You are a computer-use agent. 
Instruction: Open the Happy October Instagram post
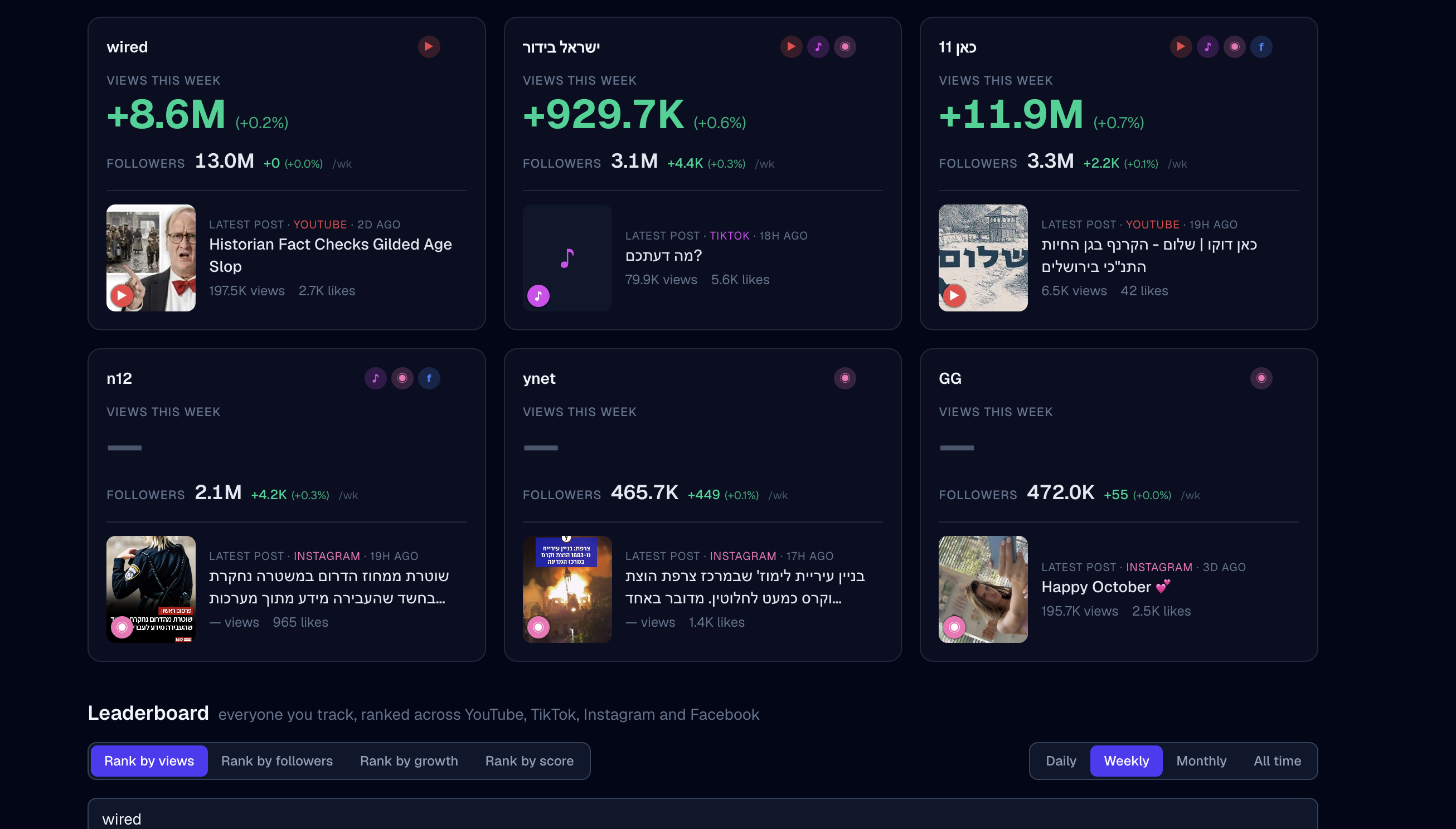point(1106,587)
